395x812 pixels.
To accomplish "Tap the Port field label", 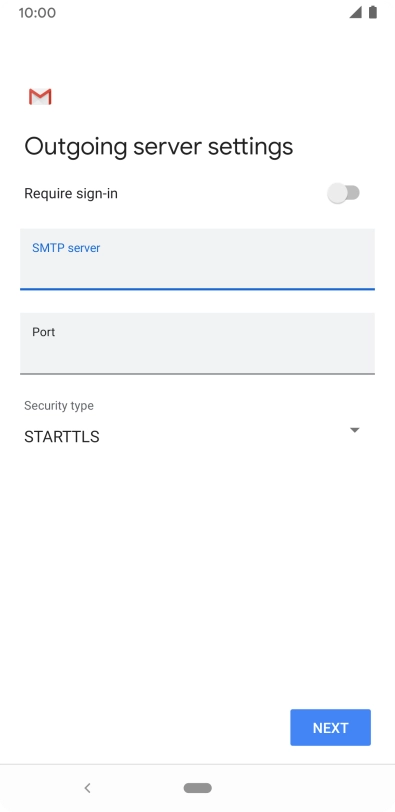I will click(x=43, y=332).
